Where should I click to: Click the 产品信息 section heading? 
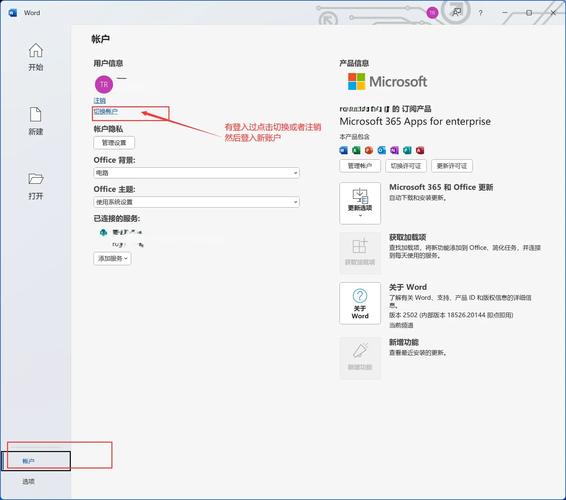[354, 63]
